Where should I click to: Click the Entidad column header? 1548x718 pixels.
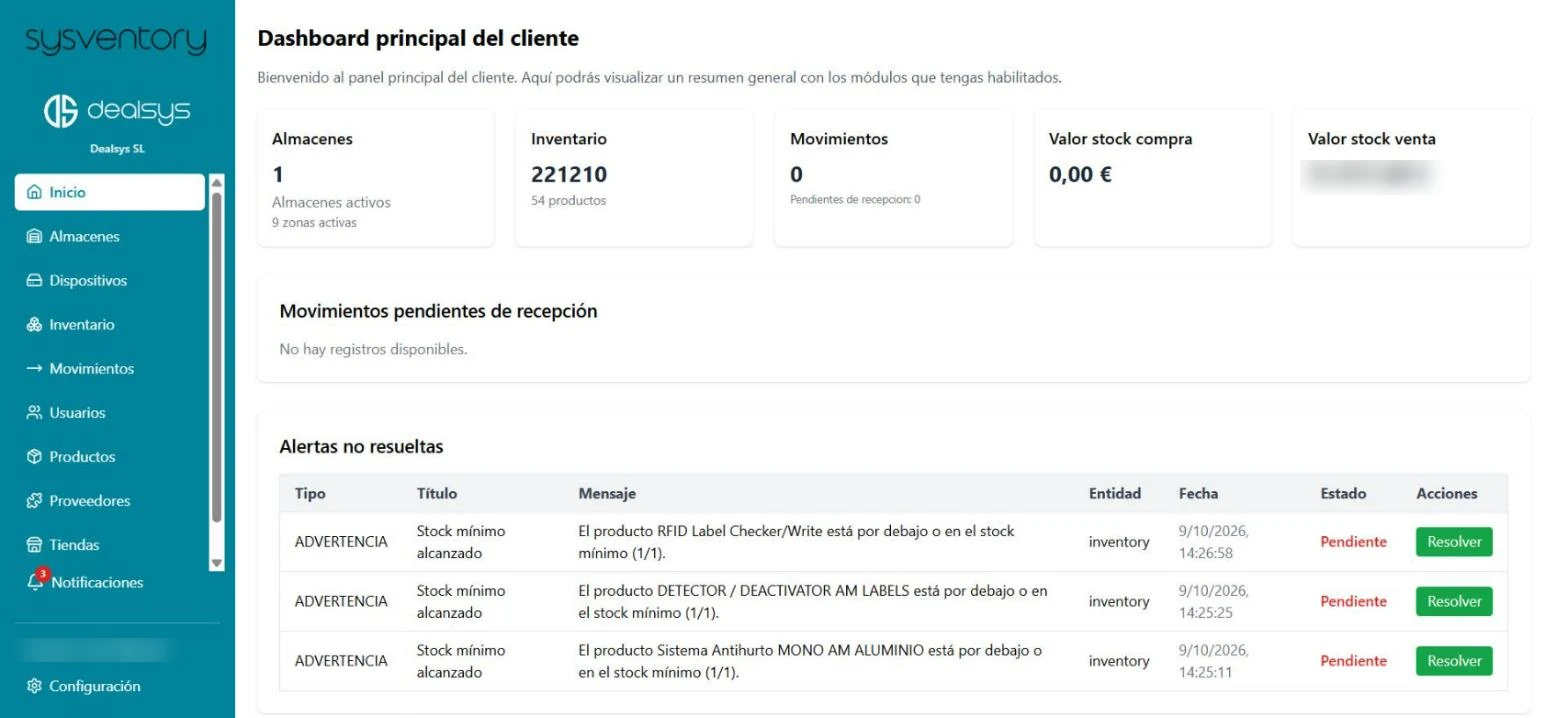pos(1115,493)
